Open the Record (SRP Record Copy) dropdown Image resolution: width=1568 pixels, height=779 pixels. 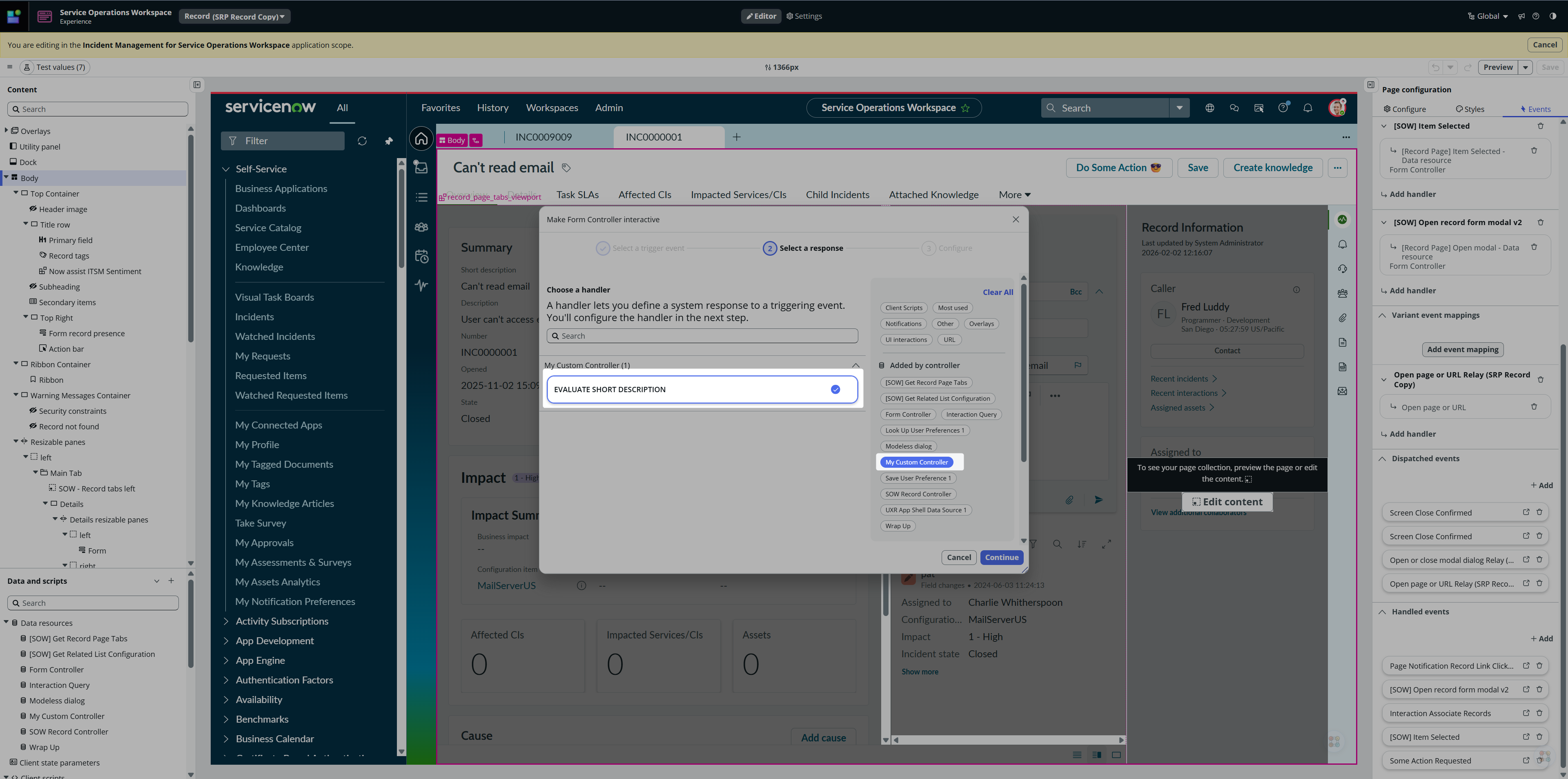(x=234, y=16)
